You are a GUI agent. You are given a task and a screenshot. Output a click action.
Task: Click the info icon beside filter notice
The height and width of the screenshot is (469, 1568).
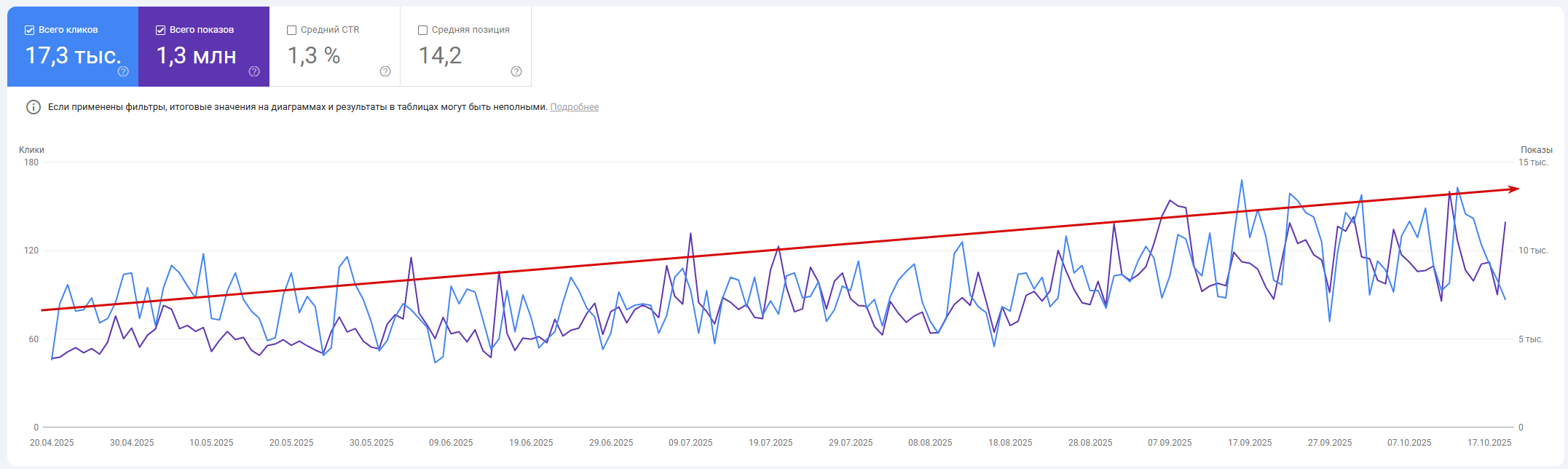[34, 107]
